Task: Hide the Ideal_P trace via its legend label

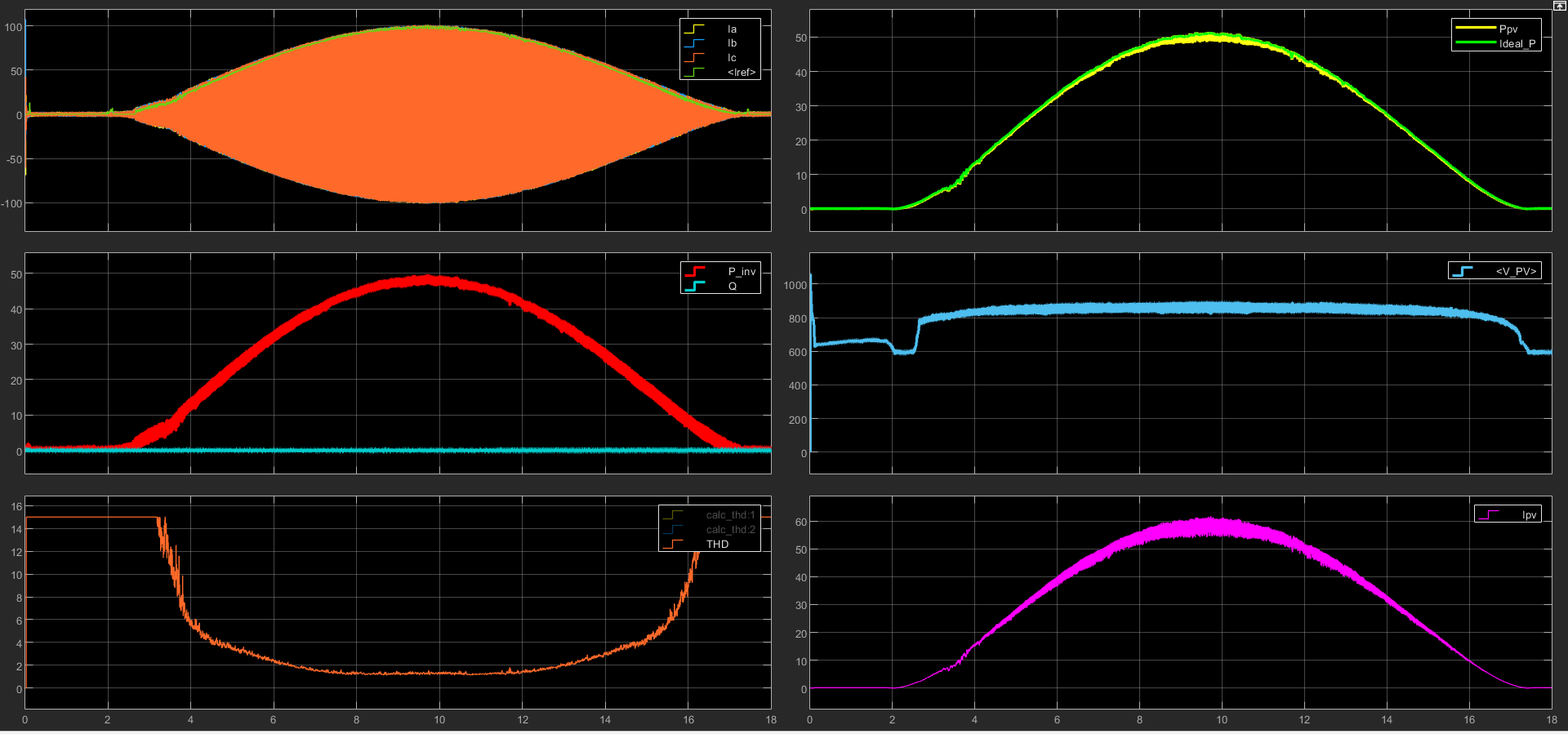Action: click(1517, 44)
